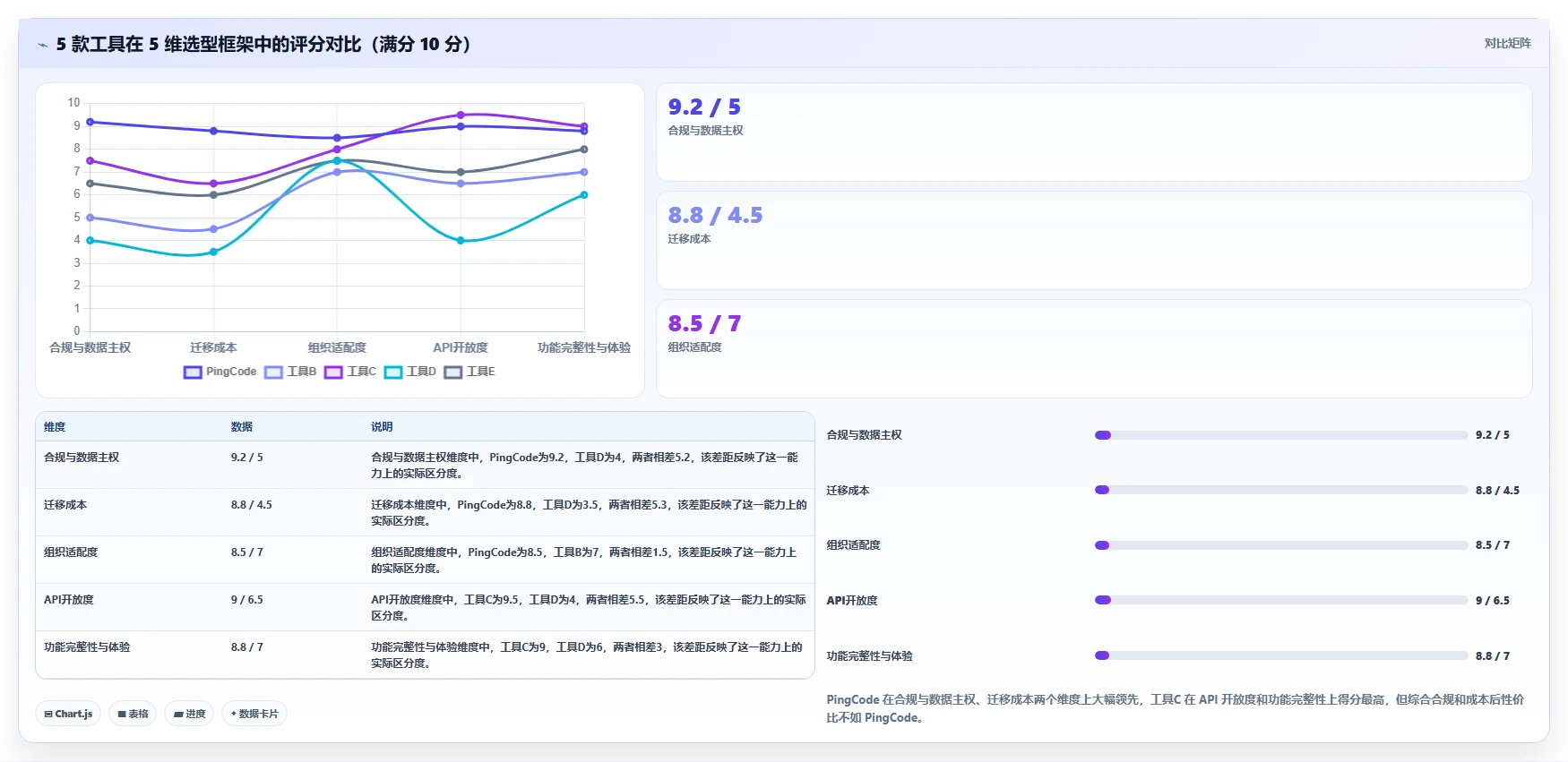Click 工具C peak point at API开放度
Image resolution: width=1568 pixels, height=762 pixels.
[461, 115]
